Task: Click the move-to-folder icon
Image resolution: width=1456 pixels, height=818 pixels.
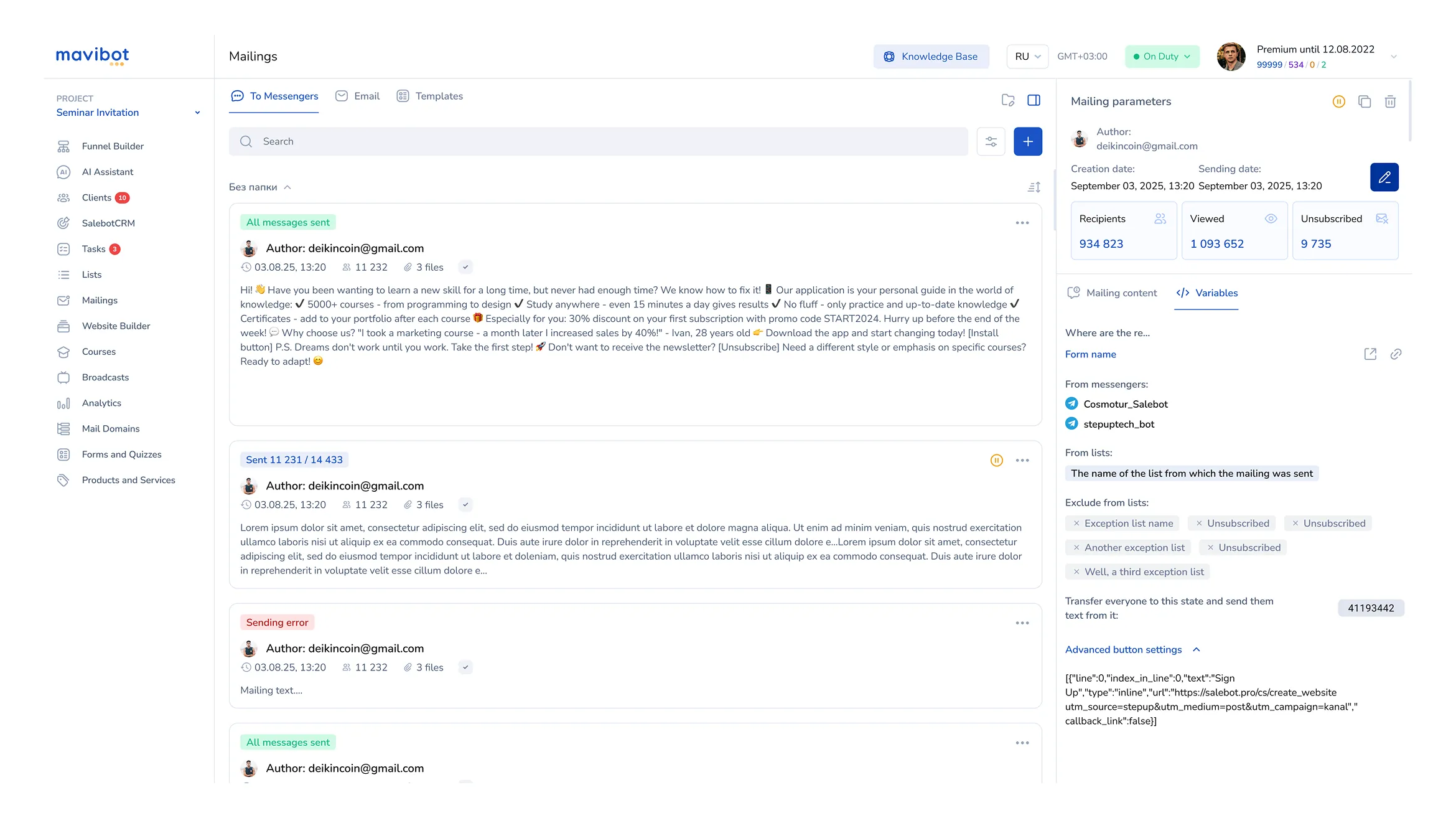Action: pos(1008,100)
